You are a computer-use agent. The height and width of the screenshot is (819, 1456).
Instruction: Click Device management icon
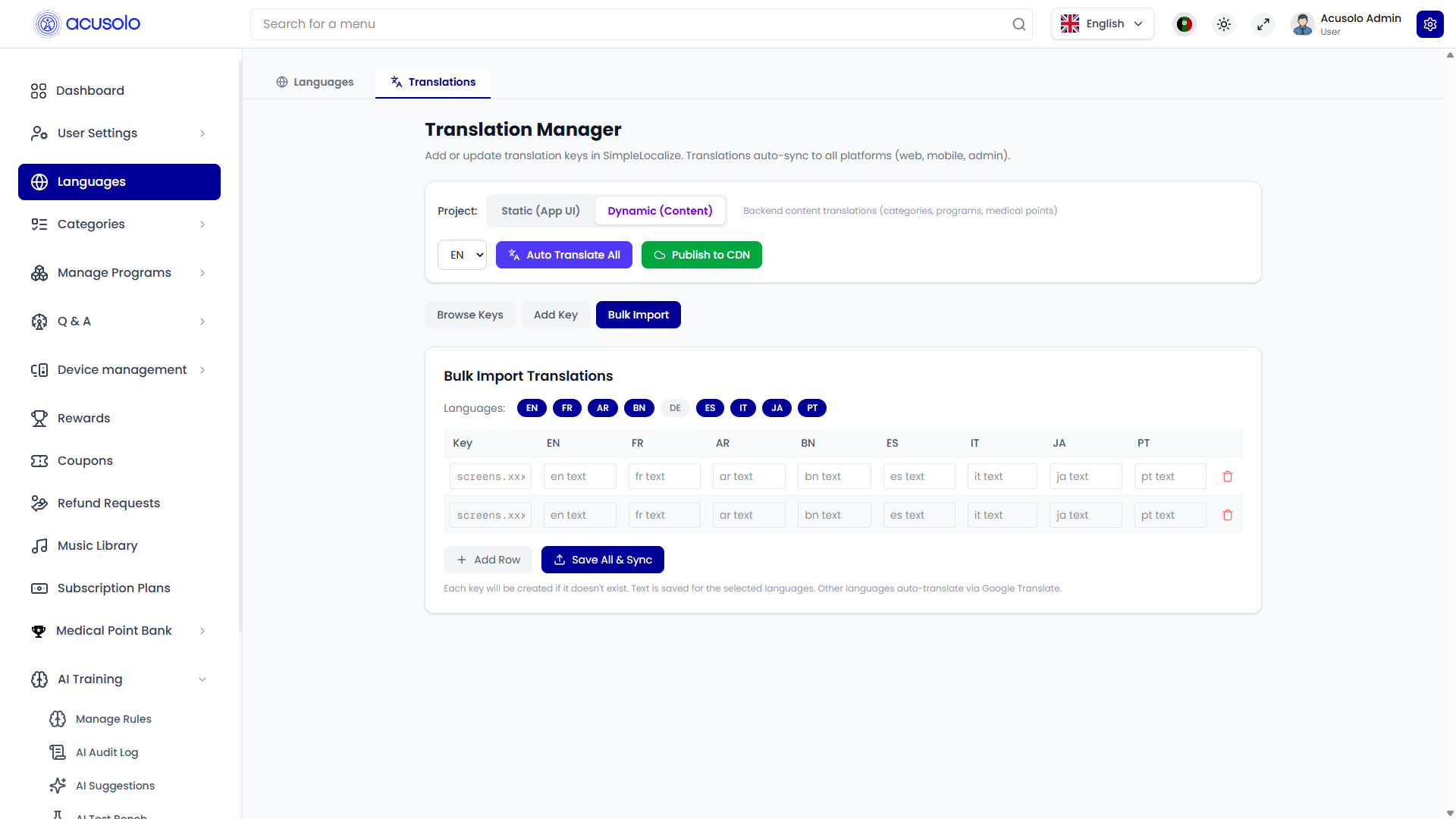point(39,370)
